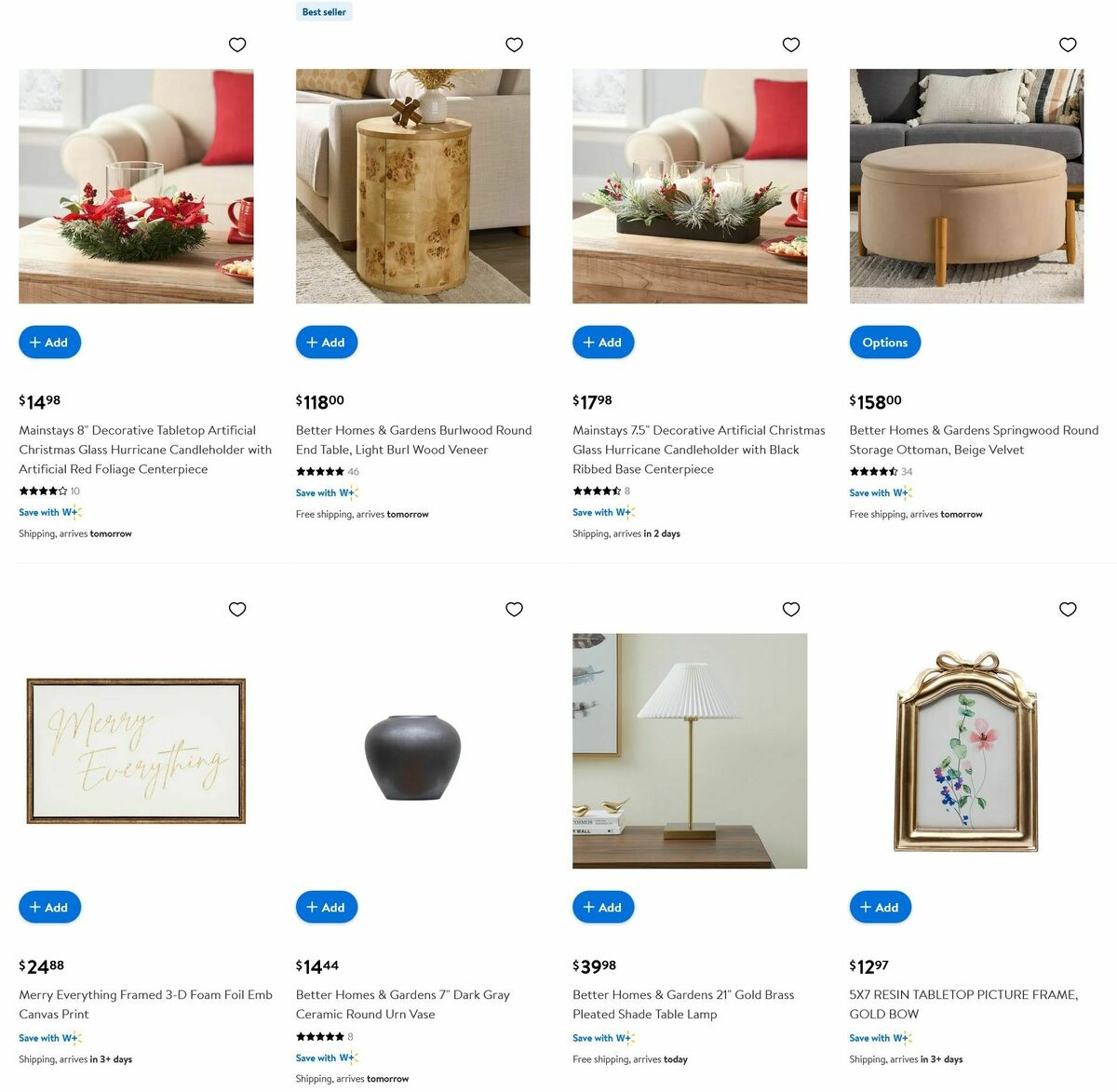Save the Black Ribbed Base Centerpiece via heart

pos(791,45)
